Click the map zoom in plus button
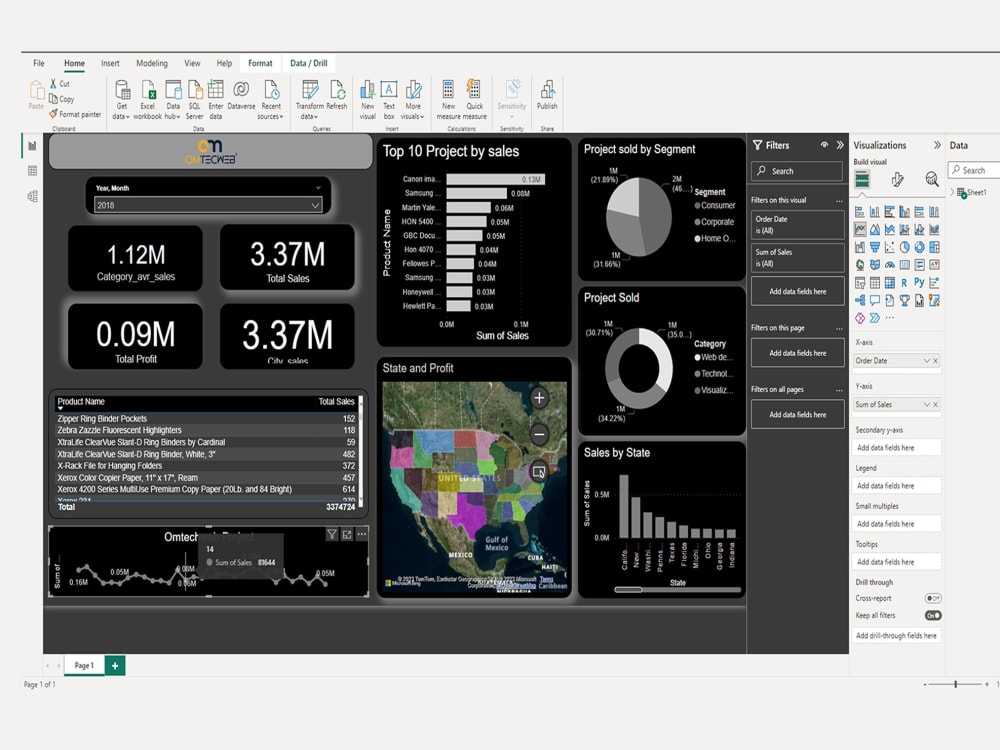The width and height of the screenshot is (1000, 750). tap(539, 398)
